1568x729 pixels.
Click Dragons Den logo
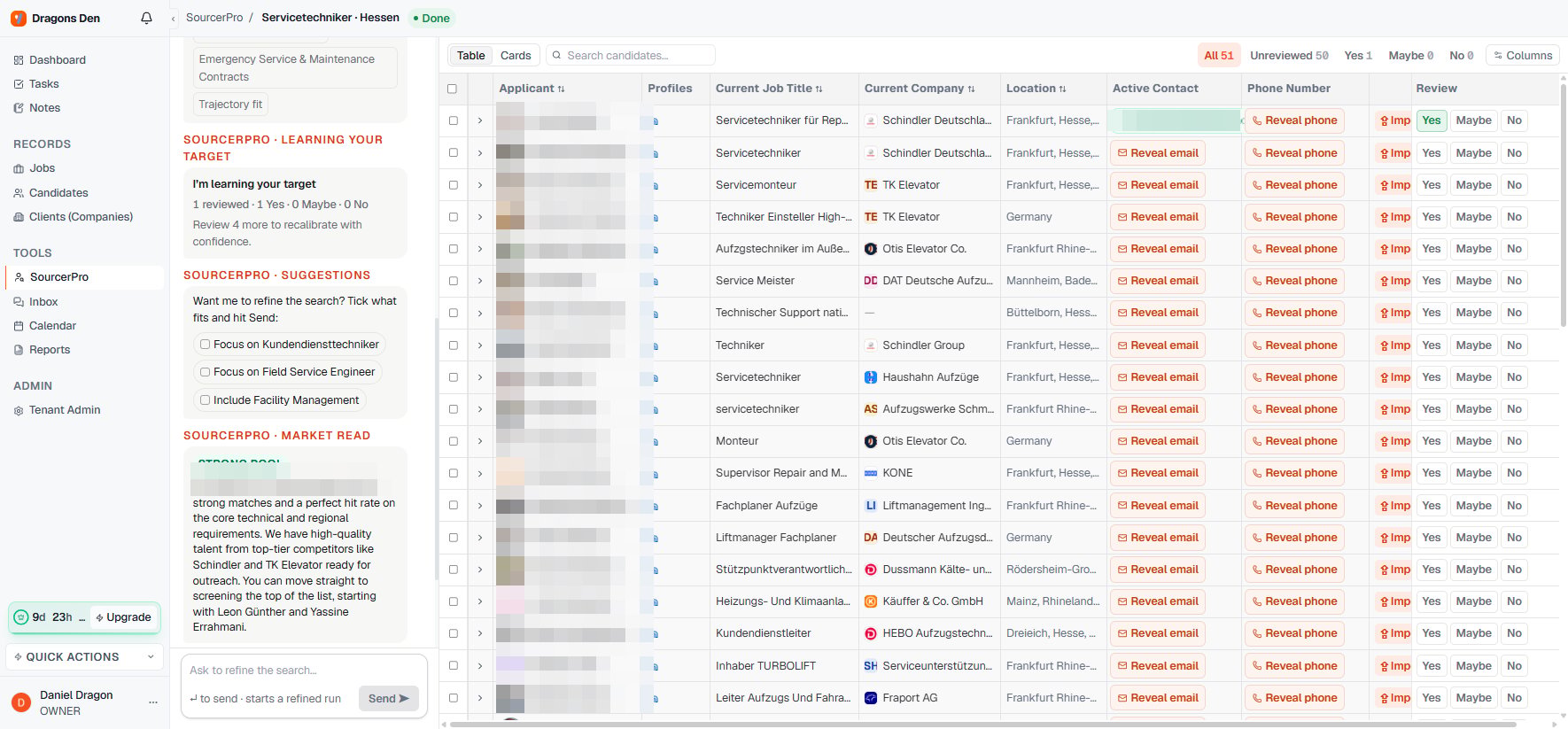click(x=19, y=18)
